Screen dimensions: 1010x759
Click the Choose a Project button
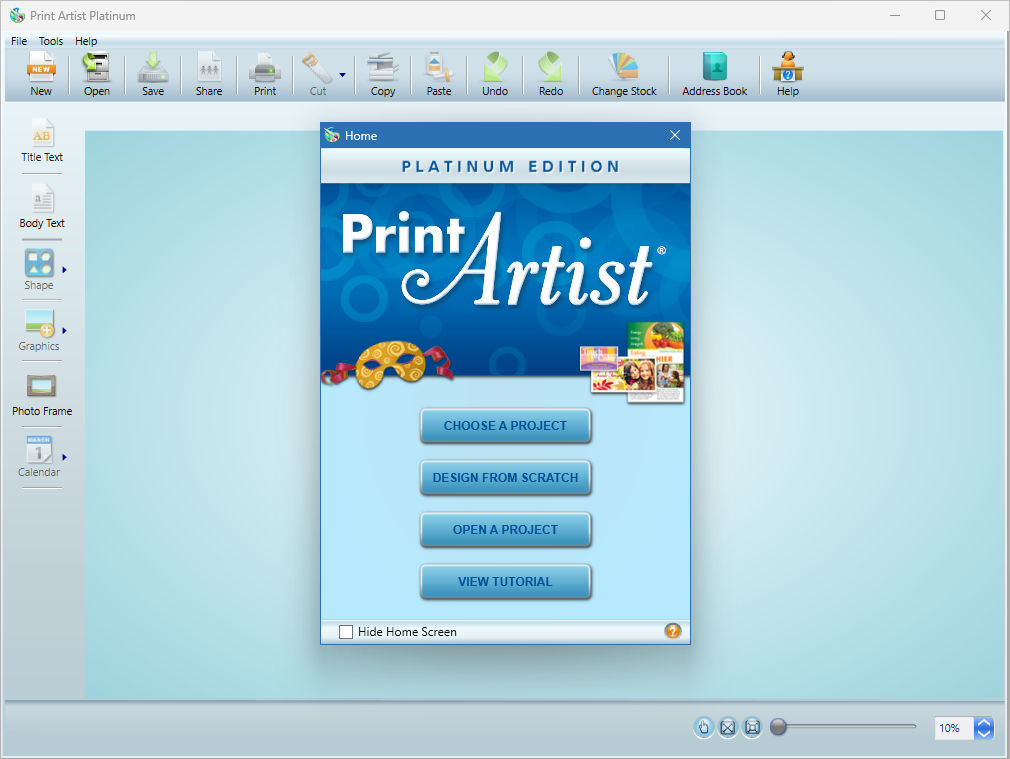[x=506, y=426]
